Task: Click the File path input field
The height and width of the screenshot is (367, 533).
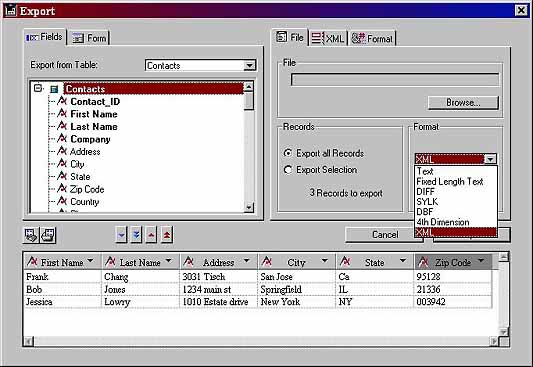Action: (395, 80)
